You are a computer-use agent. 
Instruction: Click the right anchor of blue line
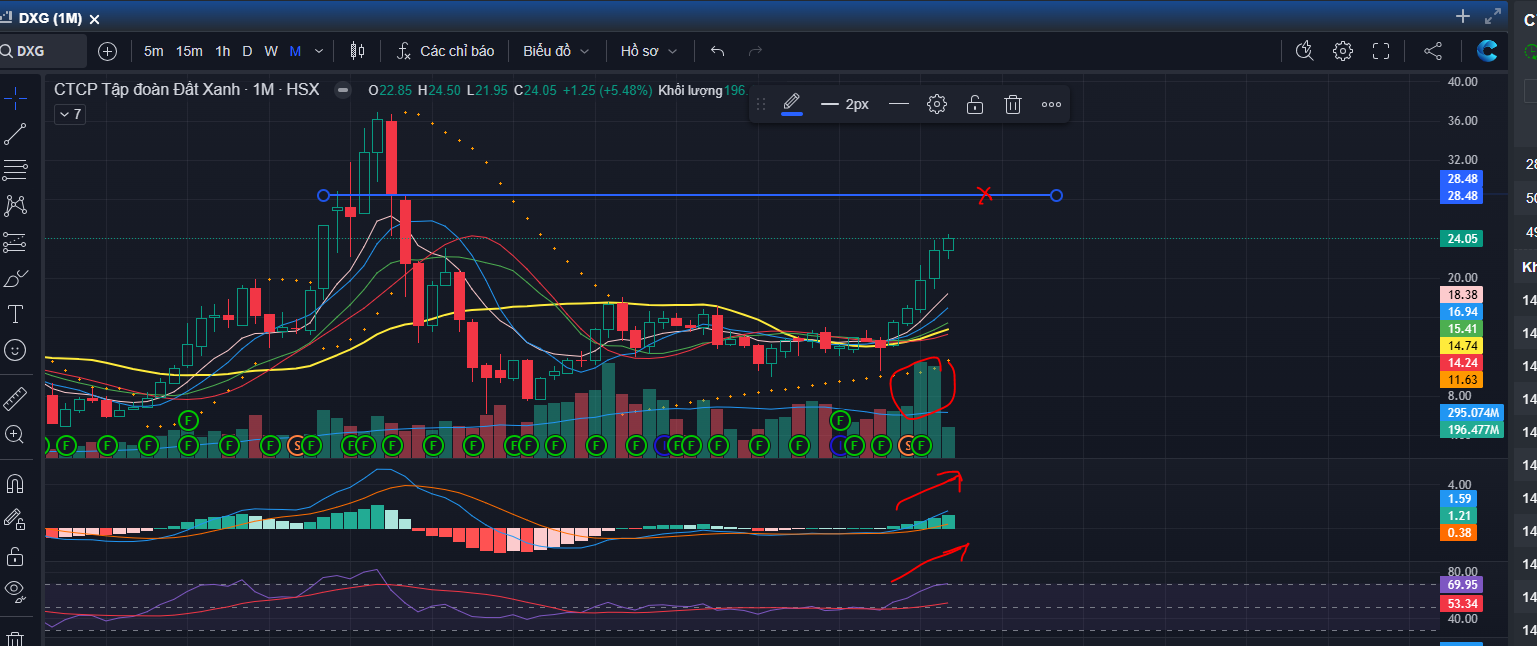pyautogui.click(x=1056, y=195)
